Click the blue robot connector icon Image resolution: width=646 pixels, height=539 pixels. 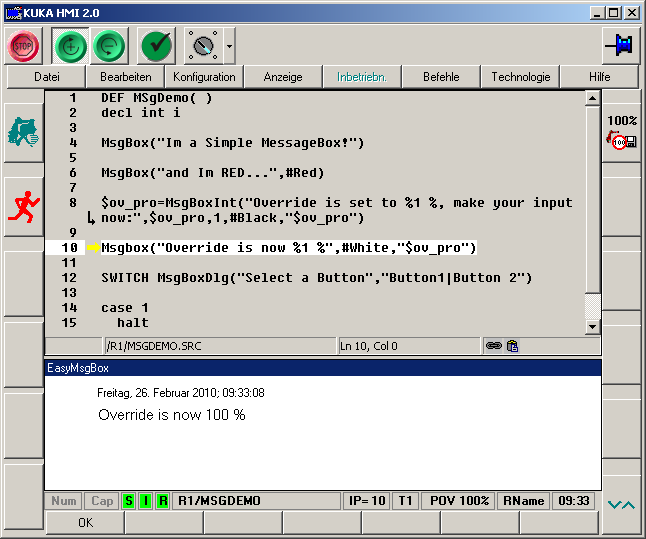[620, 45]
